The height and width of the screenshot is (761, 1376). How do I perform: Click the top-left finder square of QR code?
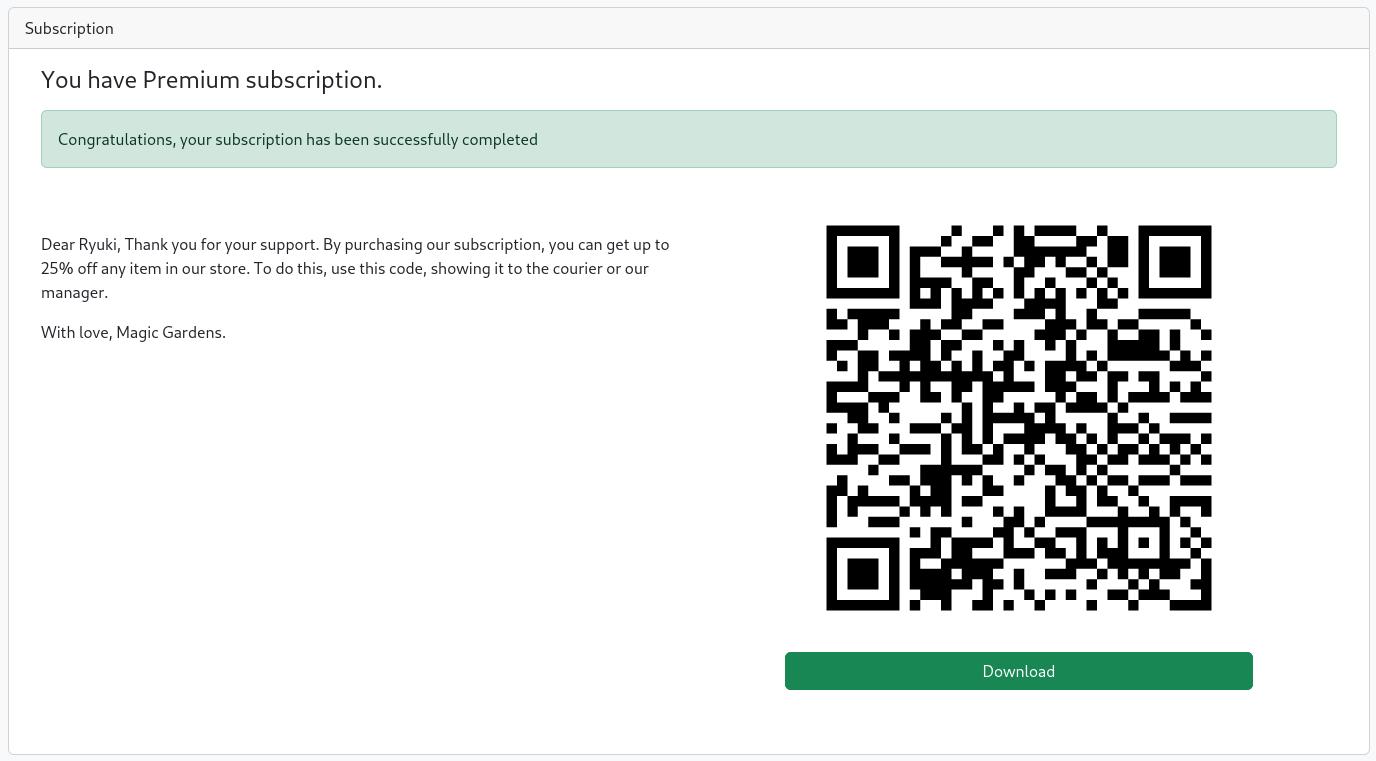pyautogui.click(x=862, y=261)
